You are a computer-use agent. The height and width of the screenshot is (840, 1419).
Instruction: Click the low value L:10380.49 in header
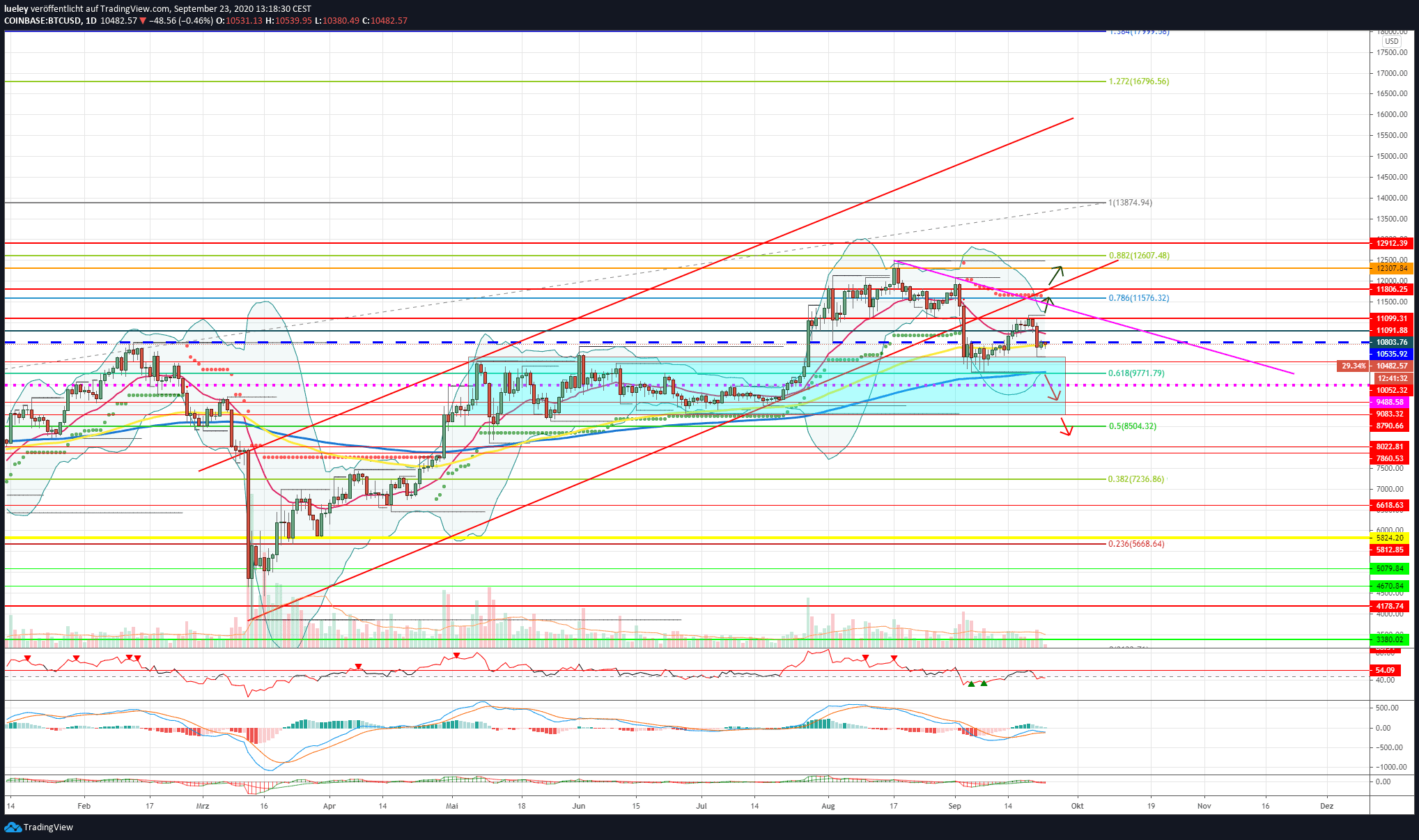tap(337, 21)
